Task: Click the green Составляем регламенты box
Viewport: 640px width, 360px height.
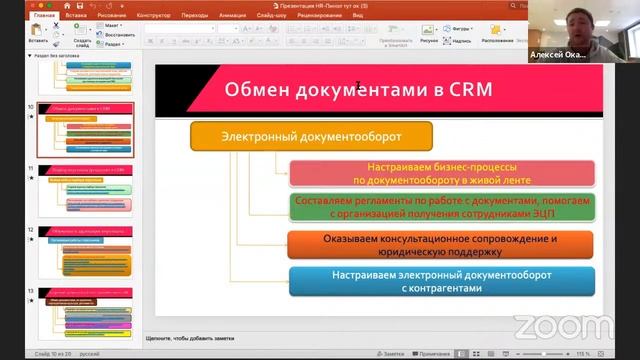Action: (x=442, y=207)
